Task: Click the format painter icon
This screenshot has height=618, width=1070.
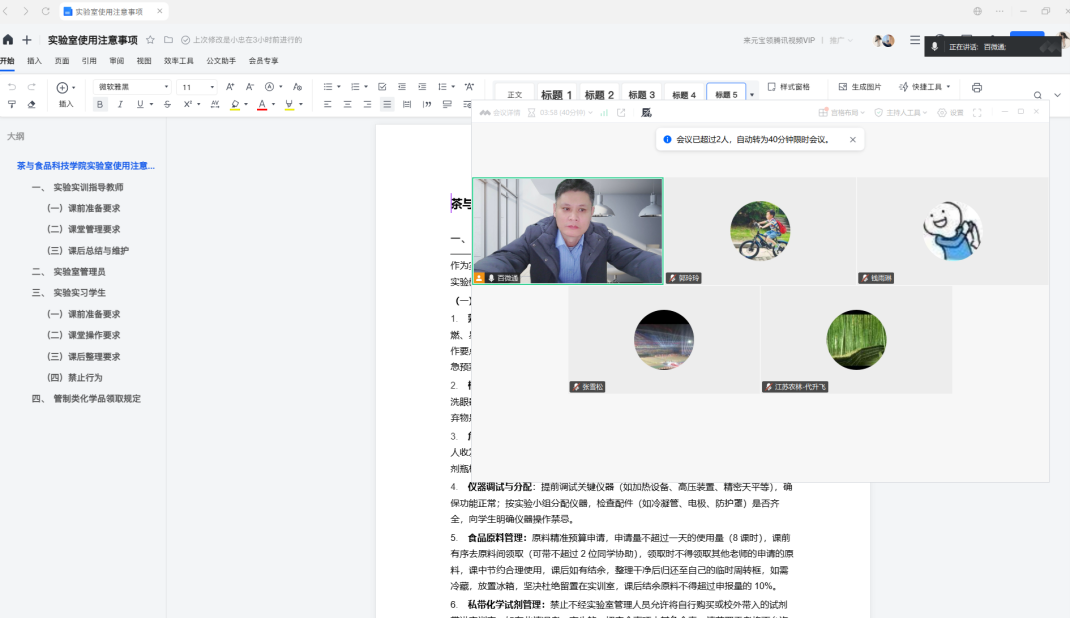Action: pos(12,104)
